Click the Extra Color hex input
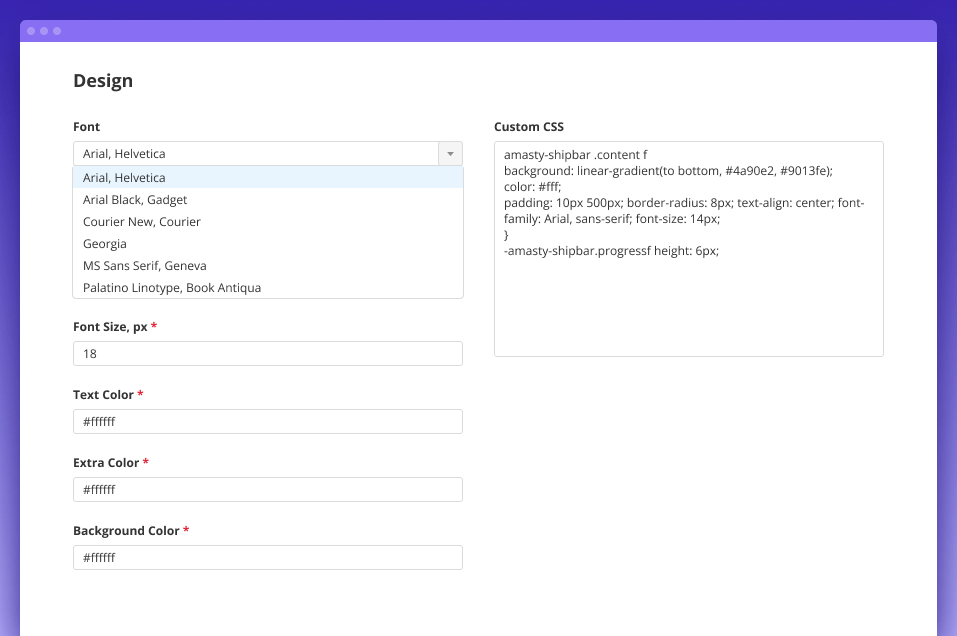957x636 pixels. click(267, 490)
